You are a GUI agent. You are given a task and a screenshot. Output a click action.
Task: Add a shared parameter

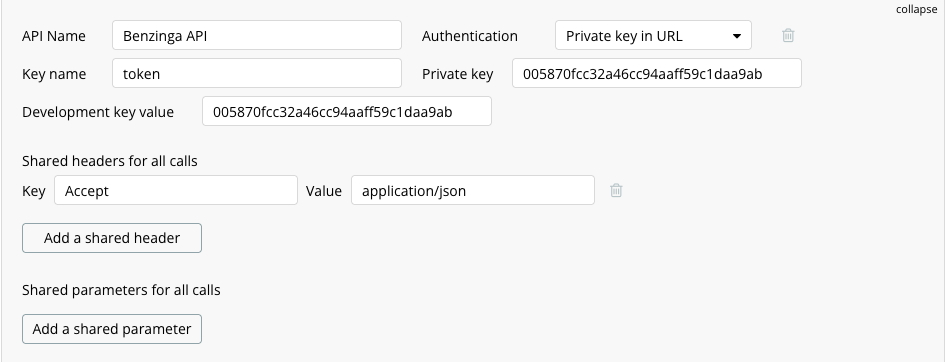point(112,329)
